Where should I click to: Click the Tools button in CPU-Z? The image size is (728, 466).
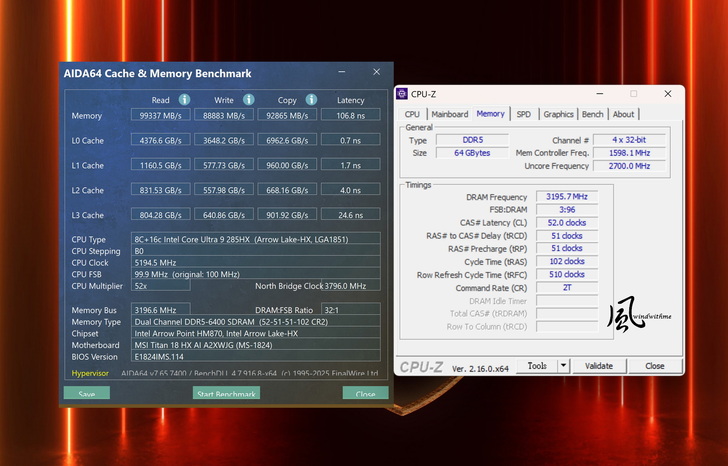pyautogui.click(x=537, y=366)
